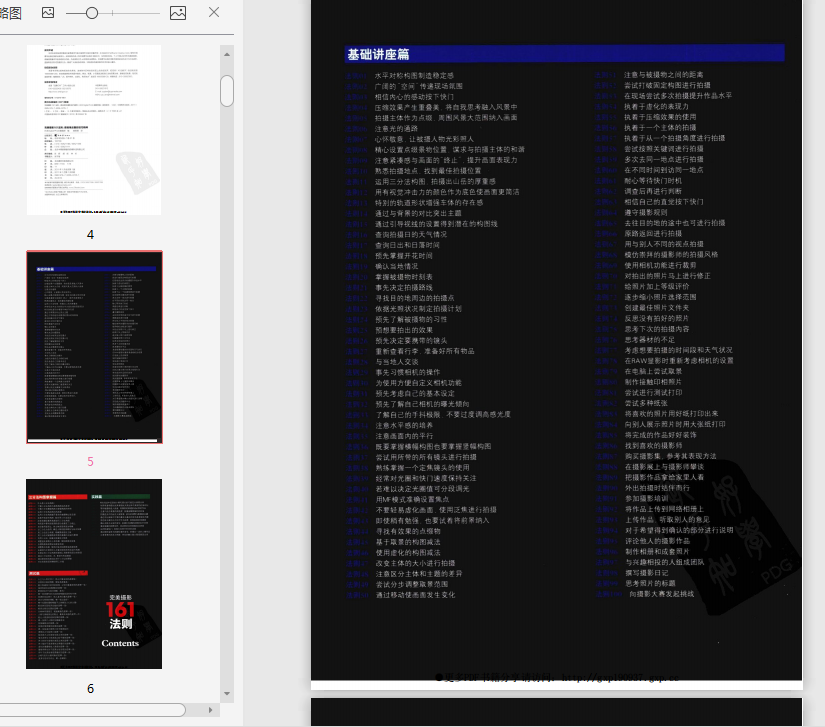This screenshot has width=825, height=727.
Task: Click the line 预想要拍出的效果
Action: (x=404, y=330)
